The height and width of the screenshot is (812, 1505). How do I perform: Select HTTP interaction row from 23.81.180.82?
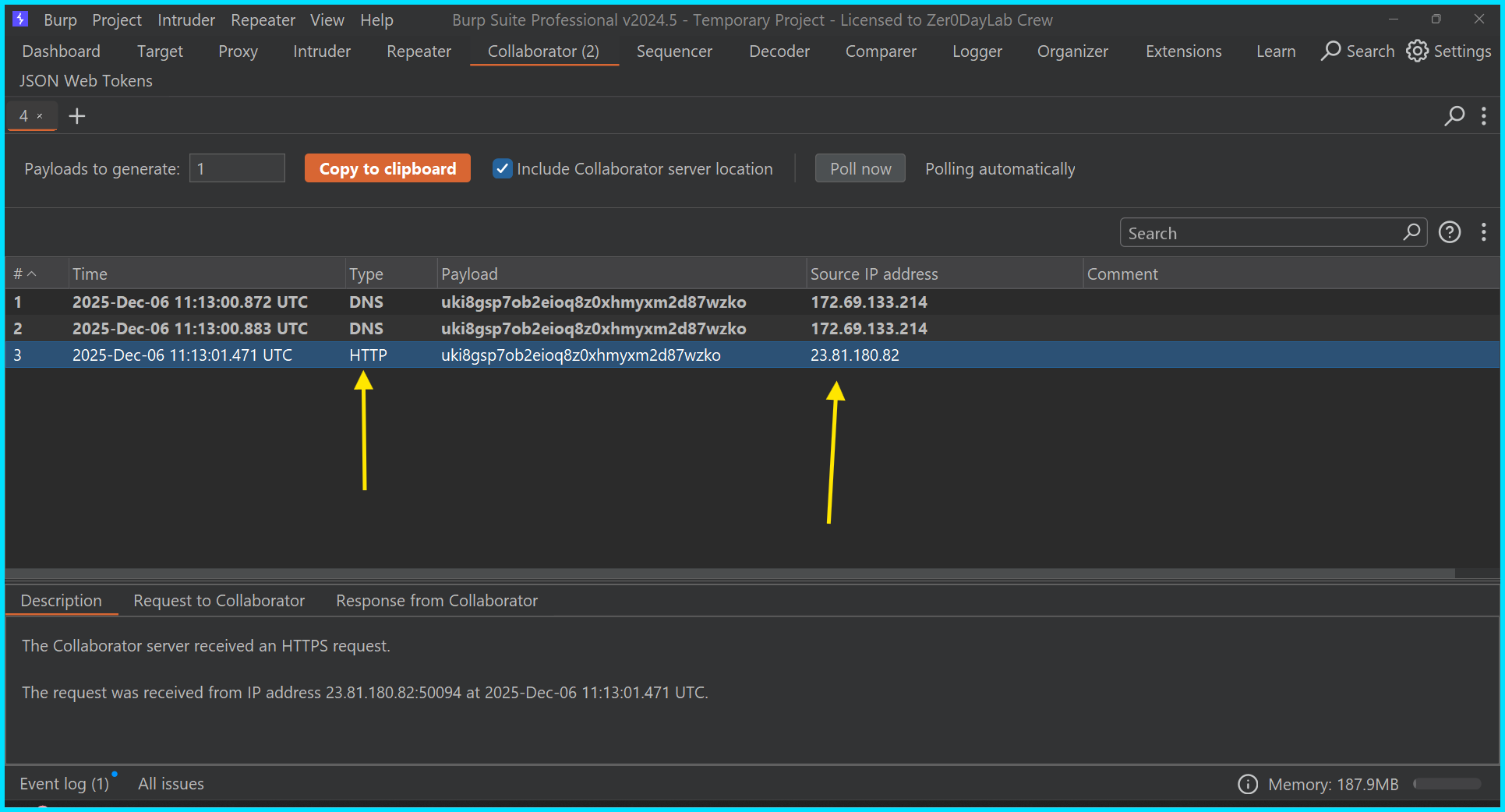752,355
